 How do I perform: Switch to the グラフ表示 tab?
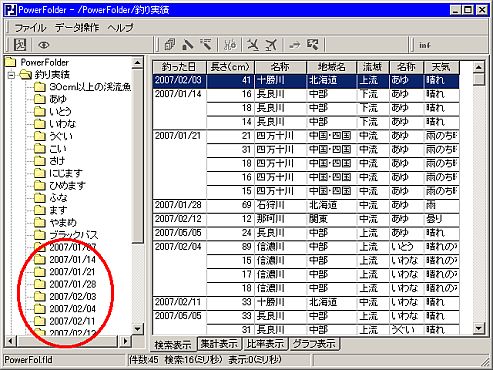314,344
